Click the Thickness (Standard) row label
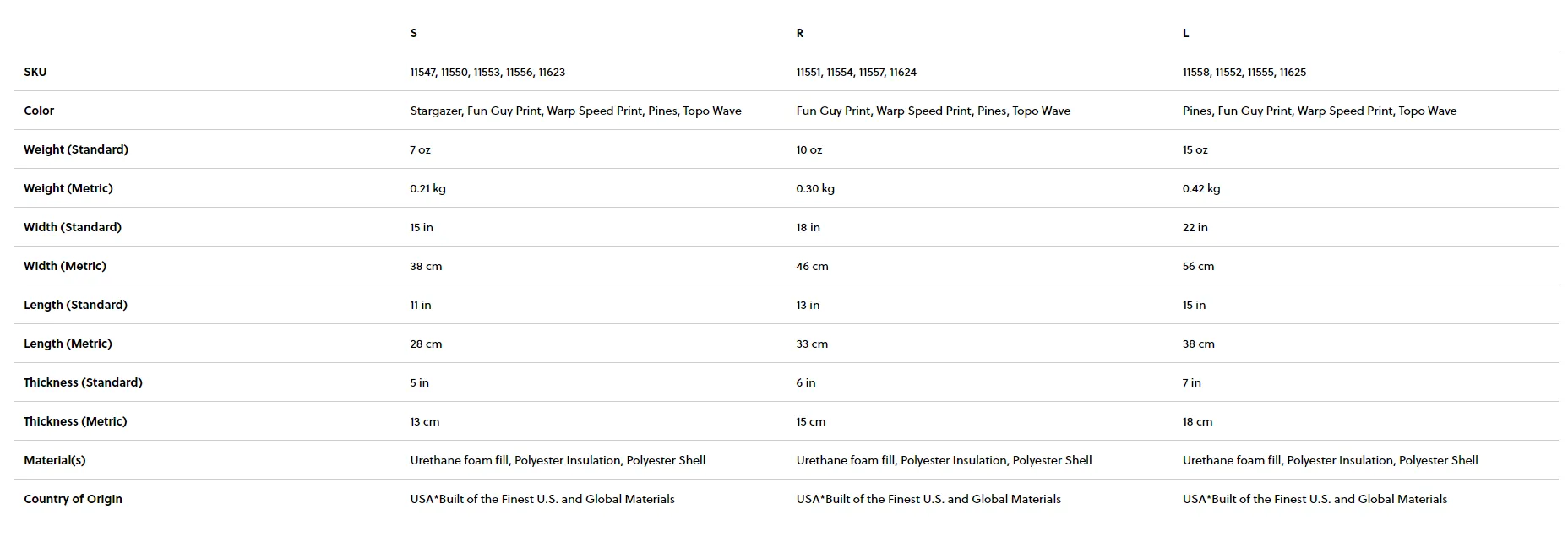Viewport: 1568px width, 553px height. click(83, 382)
